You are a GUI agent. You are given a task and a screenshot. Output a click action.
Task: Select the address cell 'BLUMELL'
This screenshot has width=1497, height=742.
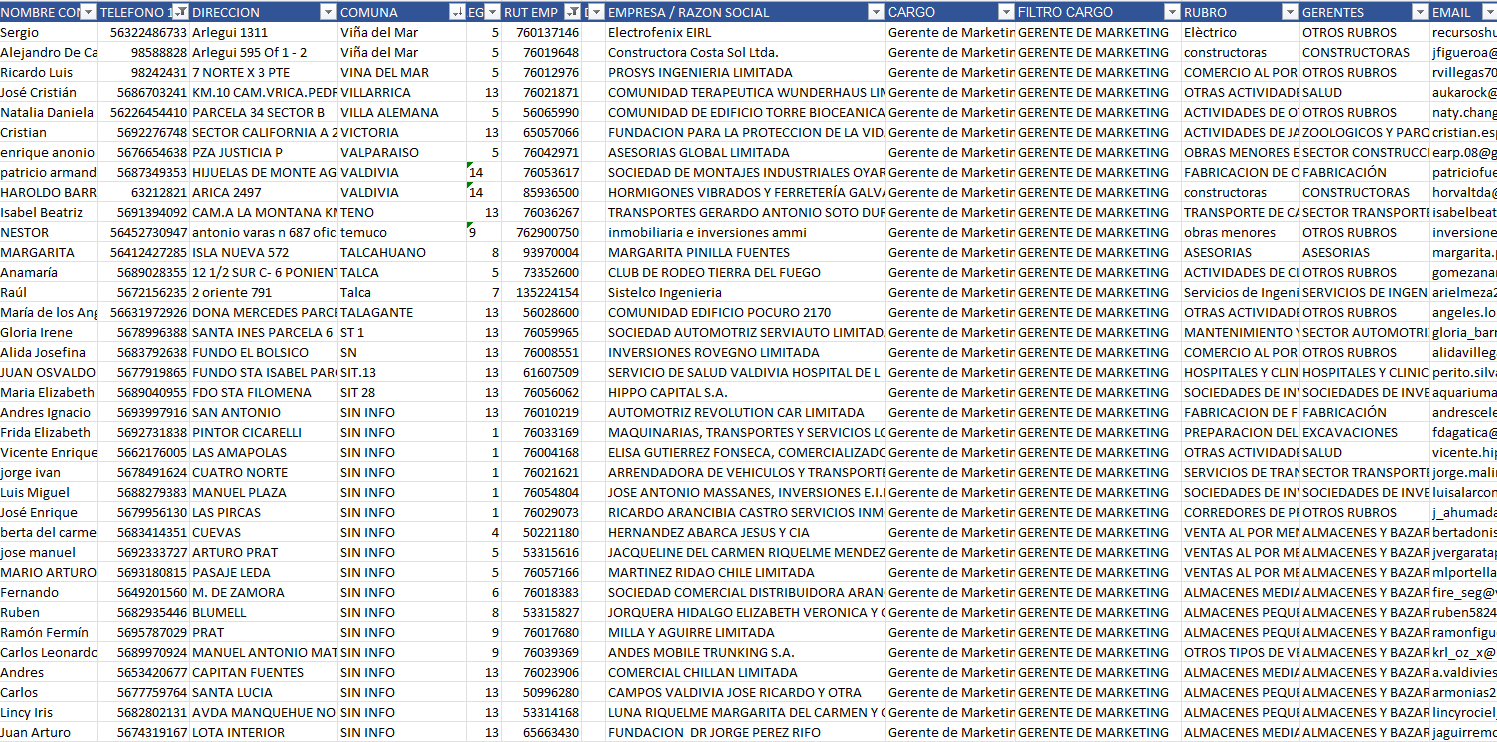tap(264, 612)
